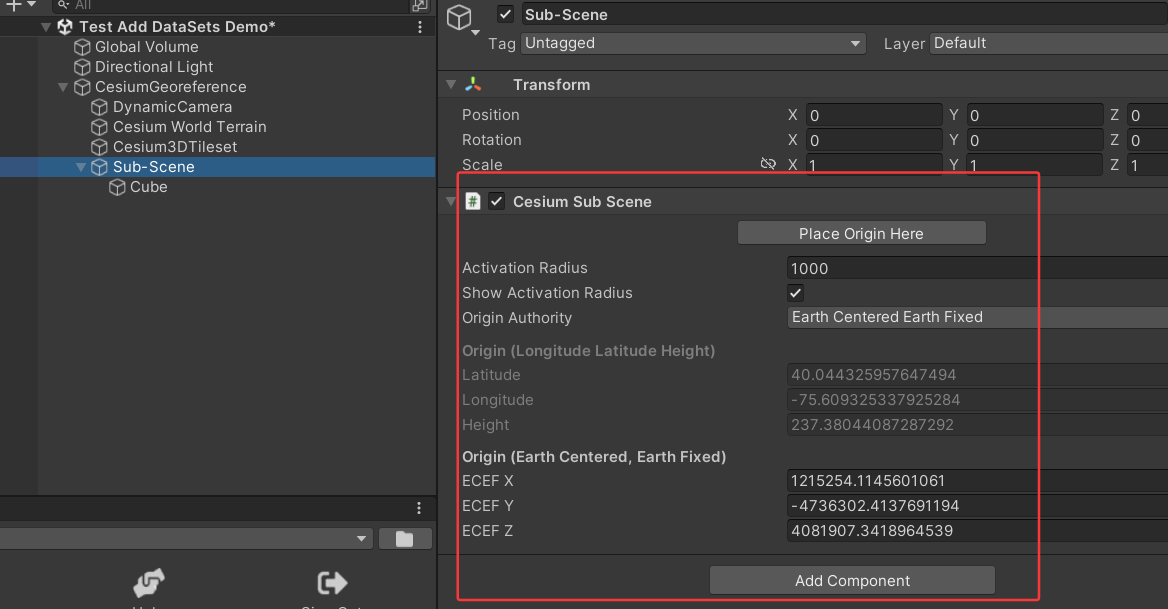Viewport: 1168px width, 609px height.
Task: Click the link/sync arrows icon at bottom
Action: (x=148, y=583)
